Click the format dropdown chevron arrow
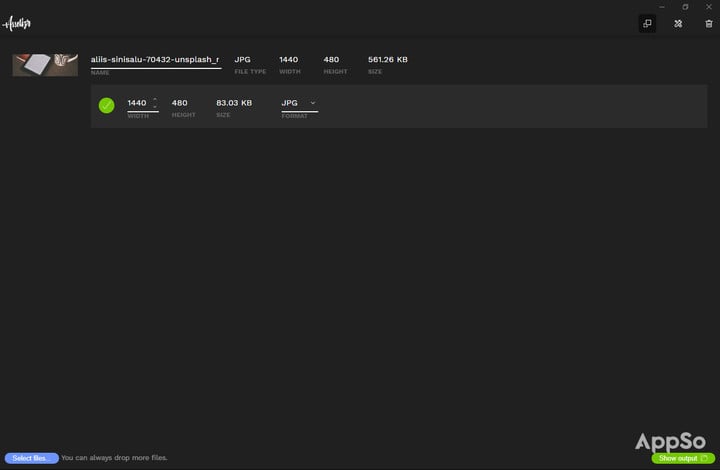Viewport: 720px width, 470px height. tap(313, 103)
